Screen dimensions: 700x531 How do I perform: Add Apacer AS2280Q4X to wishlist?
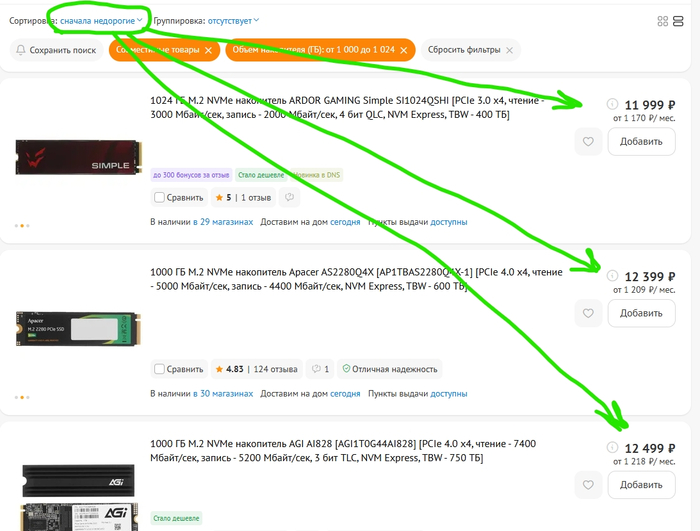[x=588, y=313]
